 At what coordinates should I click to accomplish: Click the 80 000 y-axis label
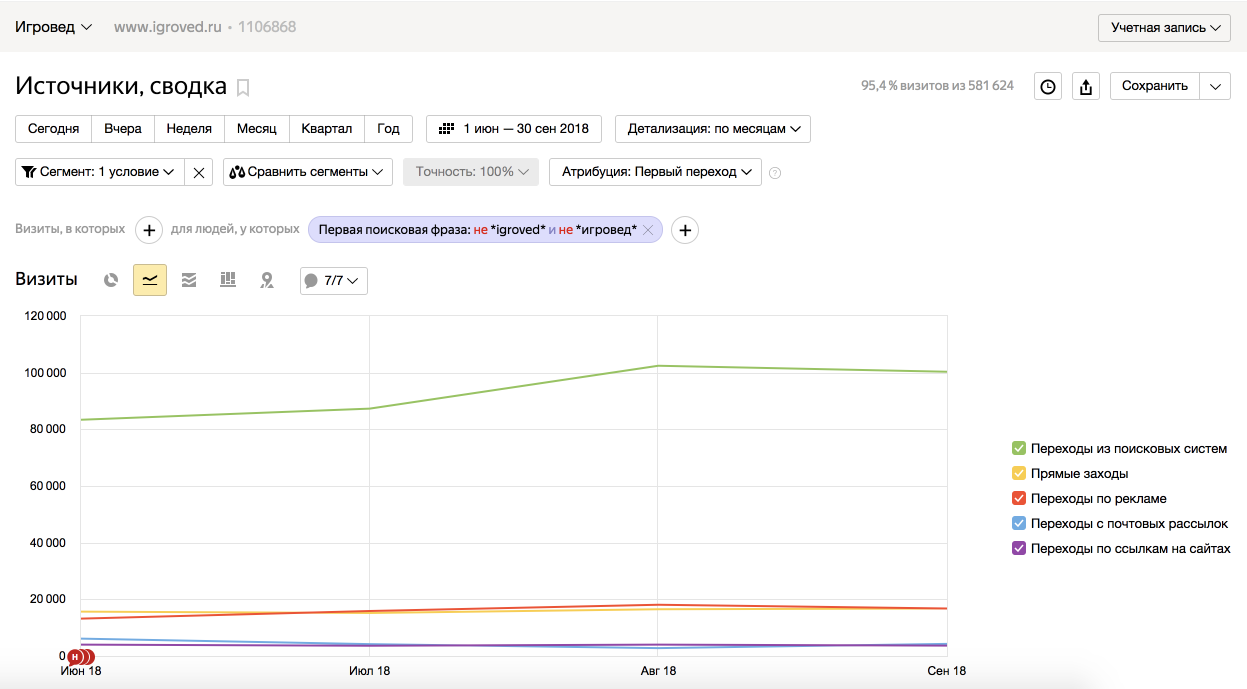tap(46, 429)
